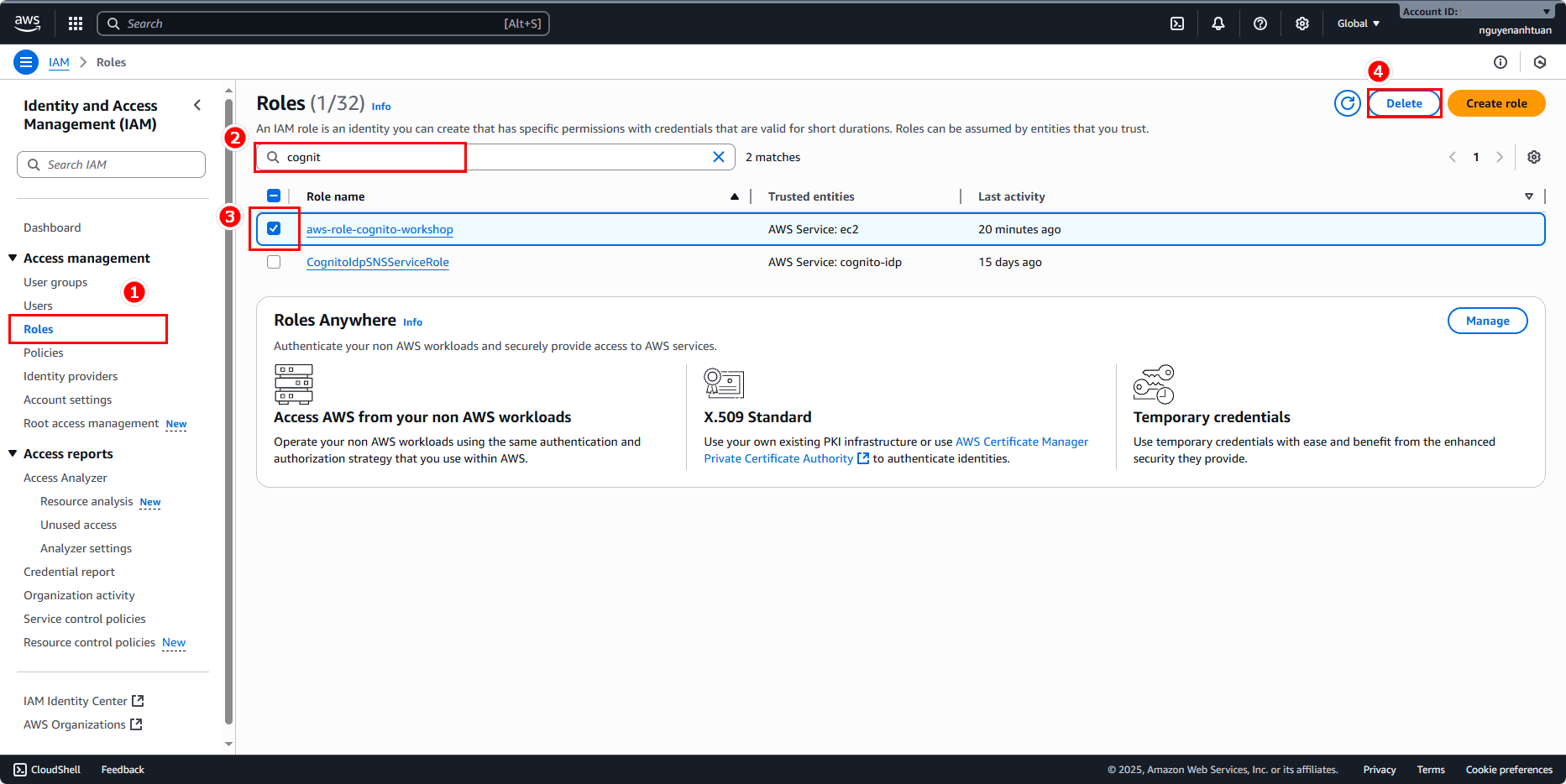Collapse the Access reports section
Image resolution: width=1566 pixels, height=784 pixels.
point(13,453)
